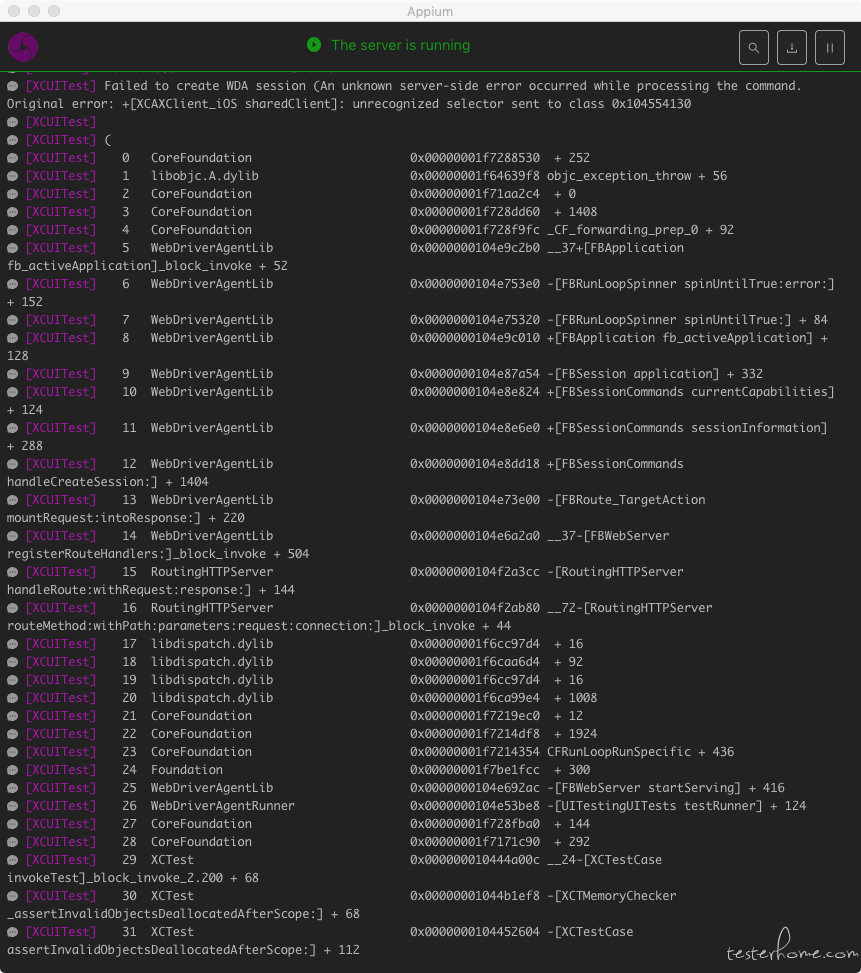Click the Appium window title text
Image resolution: width=861 pixels, height=973 pixels.
coord(430,11)
